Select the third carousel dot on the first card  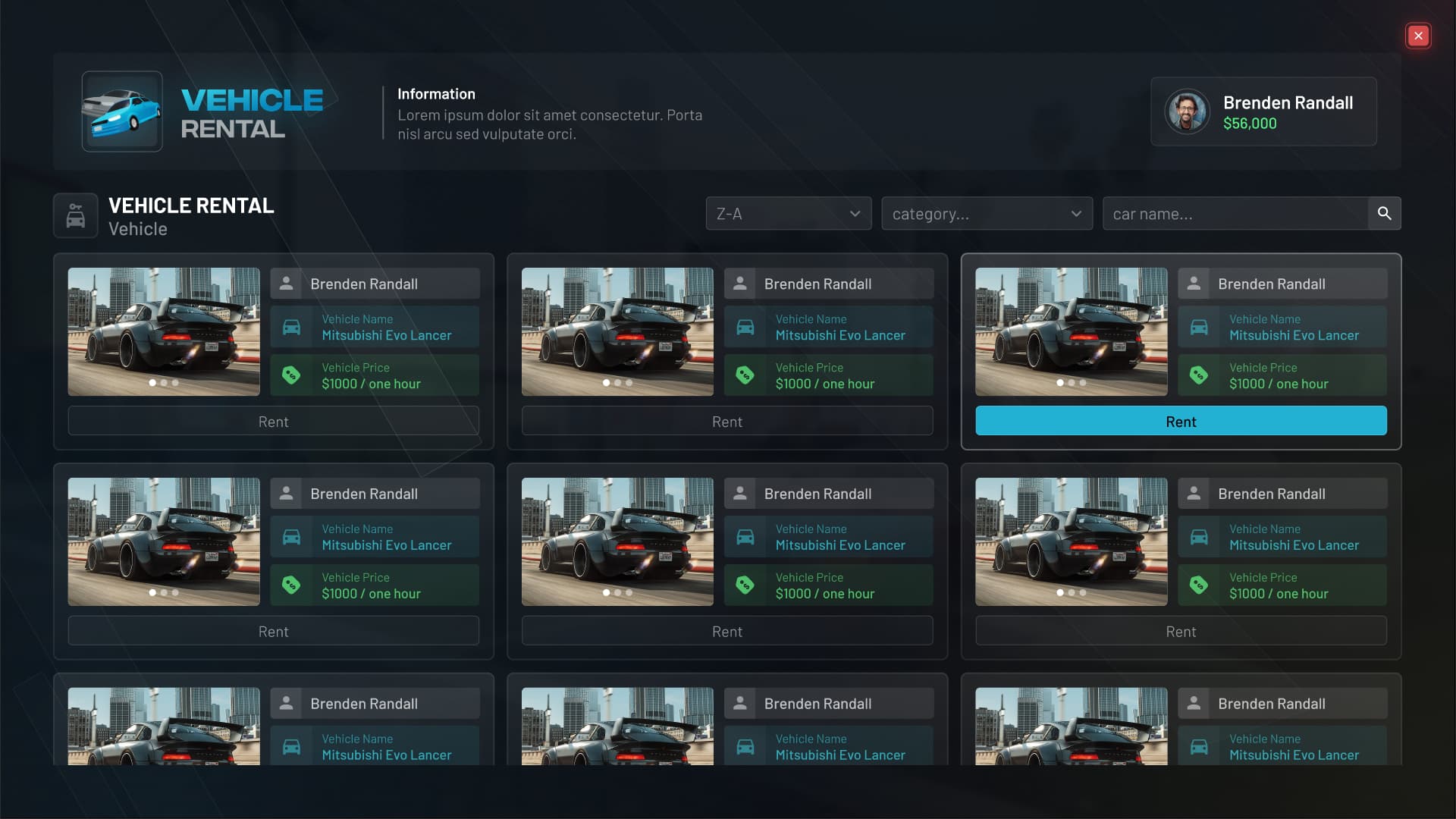click(175, 383)
